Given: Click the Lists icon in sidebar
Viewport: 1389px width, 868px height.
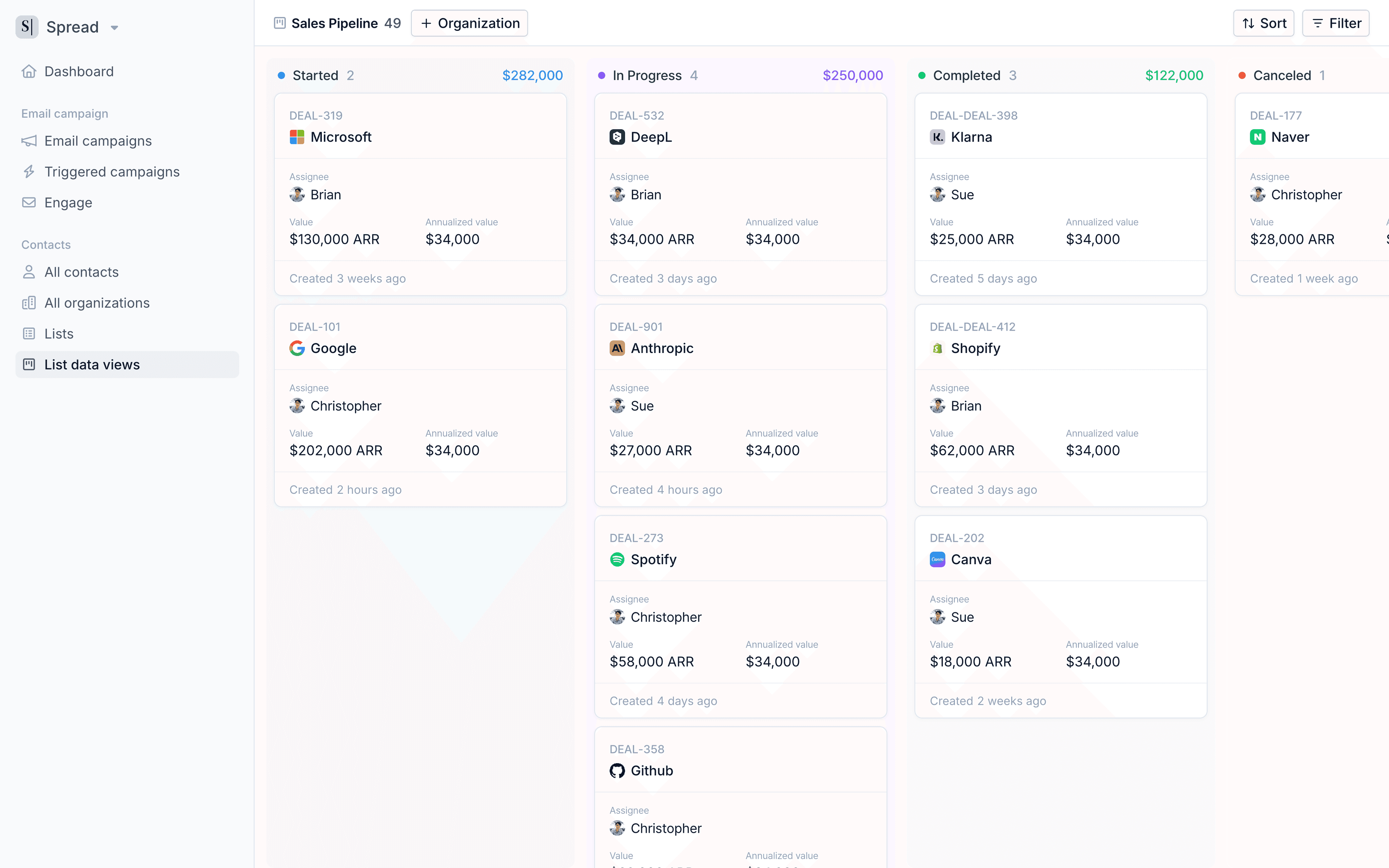Looking at the screenshot, I should point(29,334).
